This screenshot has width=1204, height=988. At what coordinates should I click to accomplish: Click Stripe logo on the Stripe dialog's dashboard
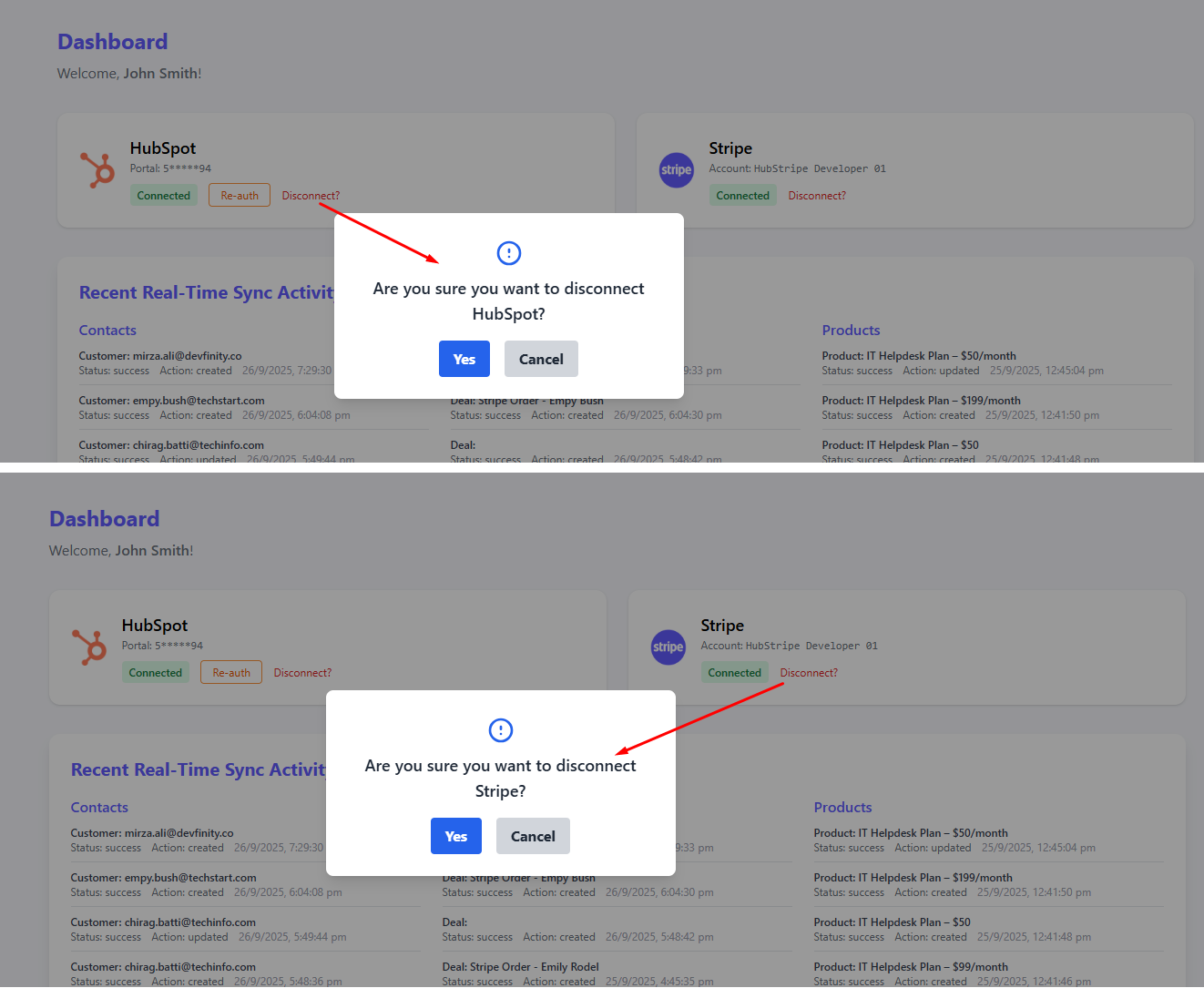[x=668, y=647]
